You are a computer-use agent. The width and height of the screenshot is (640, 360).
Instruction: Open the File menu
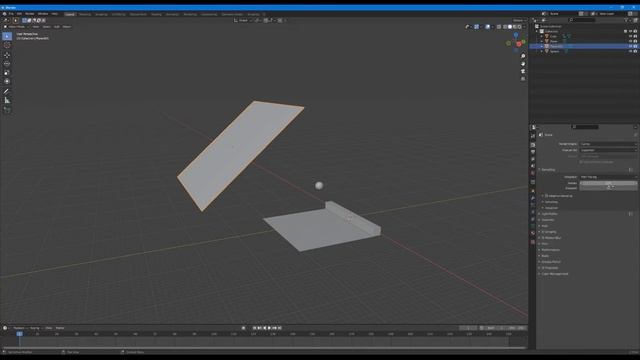tap(11, 14)
